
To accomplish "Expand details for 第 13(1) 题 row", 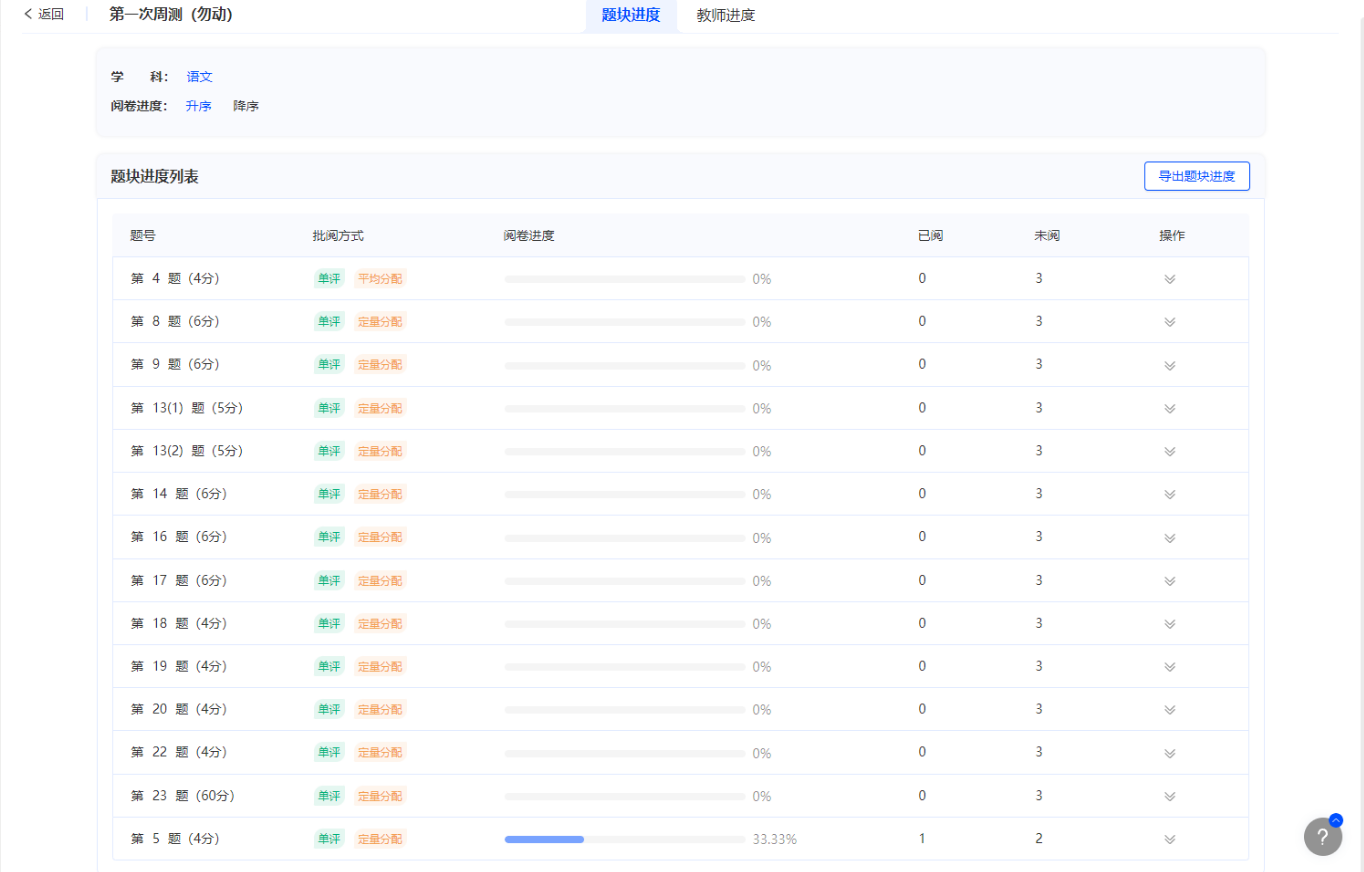I will (1169, 408).
